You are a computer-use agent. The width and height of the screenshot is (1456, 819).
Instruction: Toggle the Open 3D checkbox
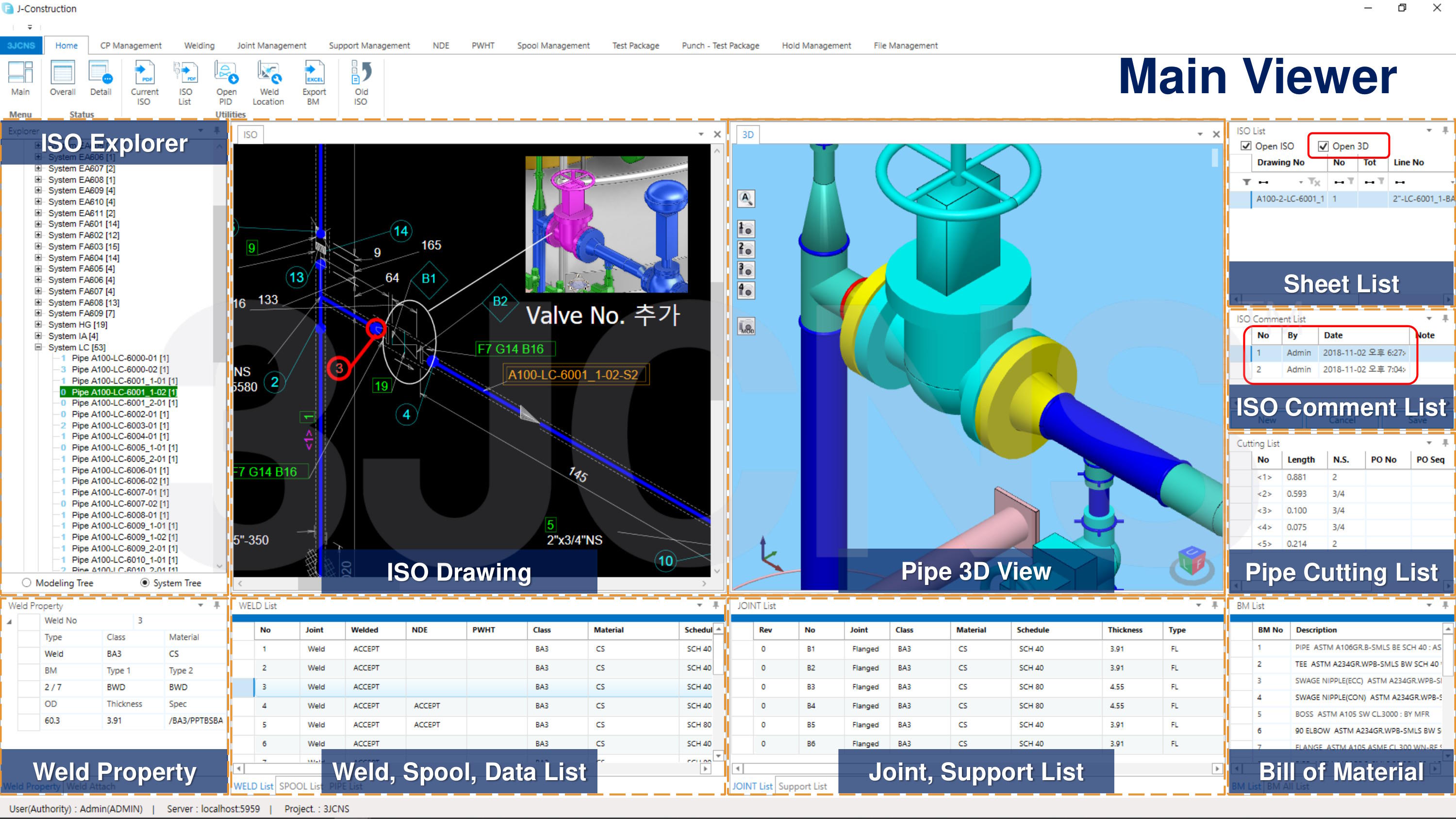(x=1323, y=146)
